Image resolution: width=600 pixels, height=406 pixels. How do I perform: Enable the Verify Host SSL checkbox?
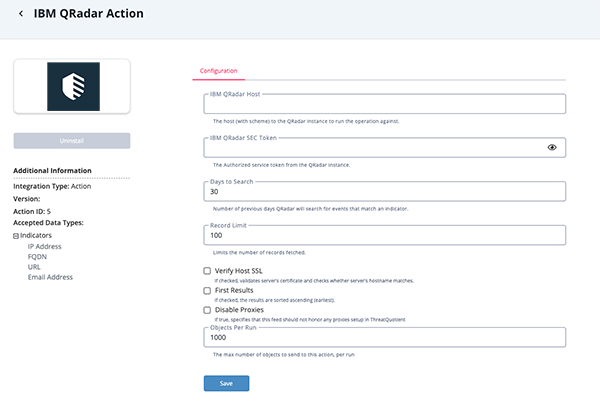point(207,271)
